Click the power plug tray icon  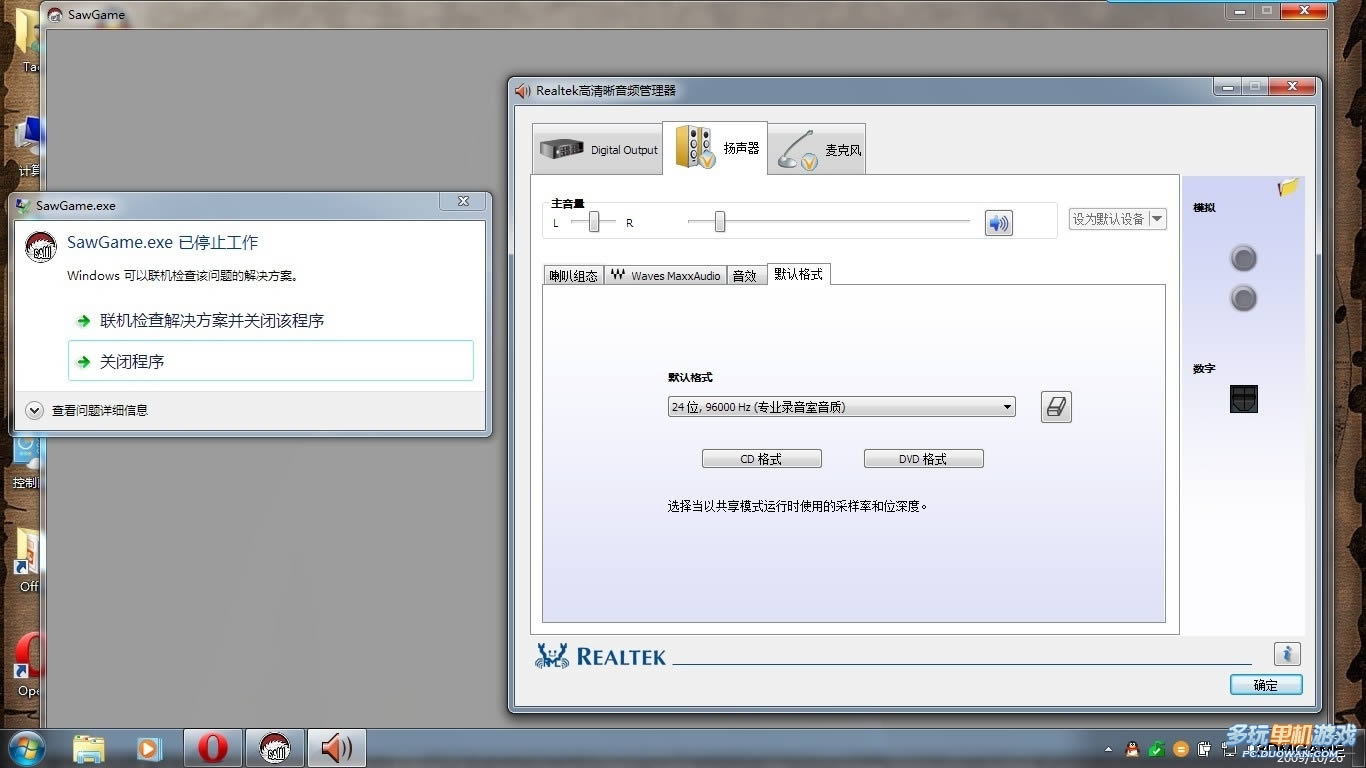(x=1205, y=749)
